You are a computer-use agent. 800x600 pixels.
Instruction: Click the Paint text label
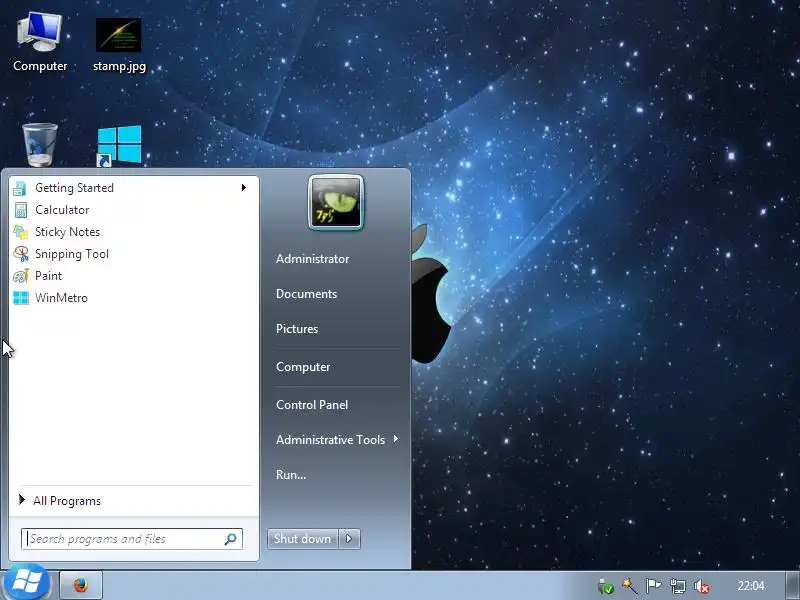tap(48, 276)
